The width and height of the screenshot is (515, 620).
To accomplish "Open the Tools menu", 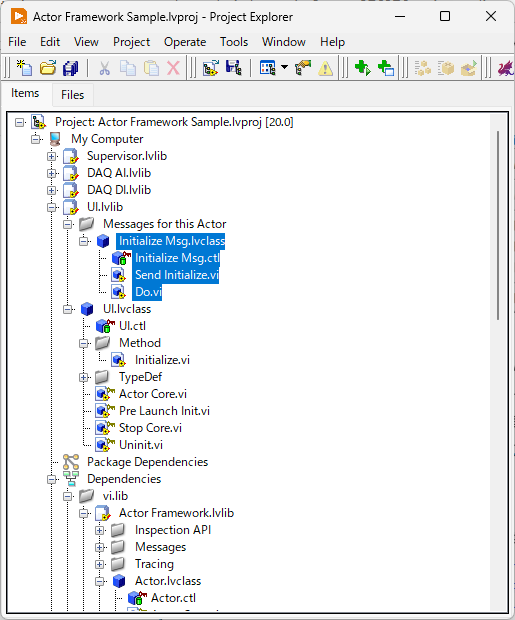I will pyautogui.click(x=234, y=42).
